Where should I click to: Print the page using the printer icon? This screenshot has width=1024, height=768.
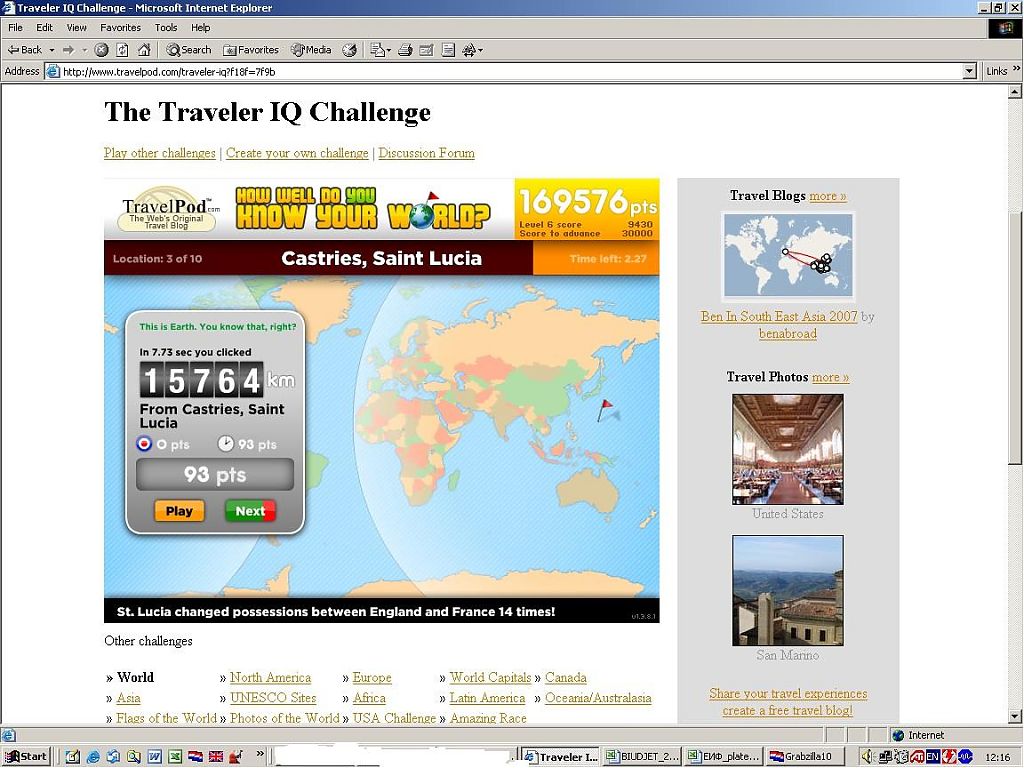tap(405, 50)
